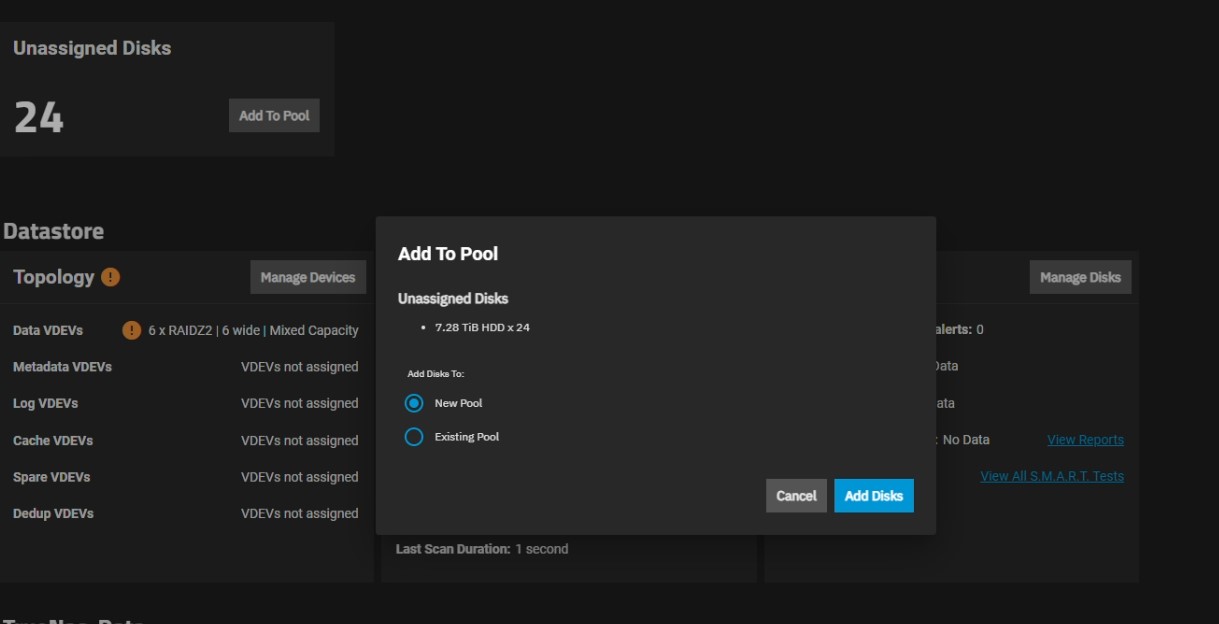Click the Metadata VDEVs label

point(62,367)
